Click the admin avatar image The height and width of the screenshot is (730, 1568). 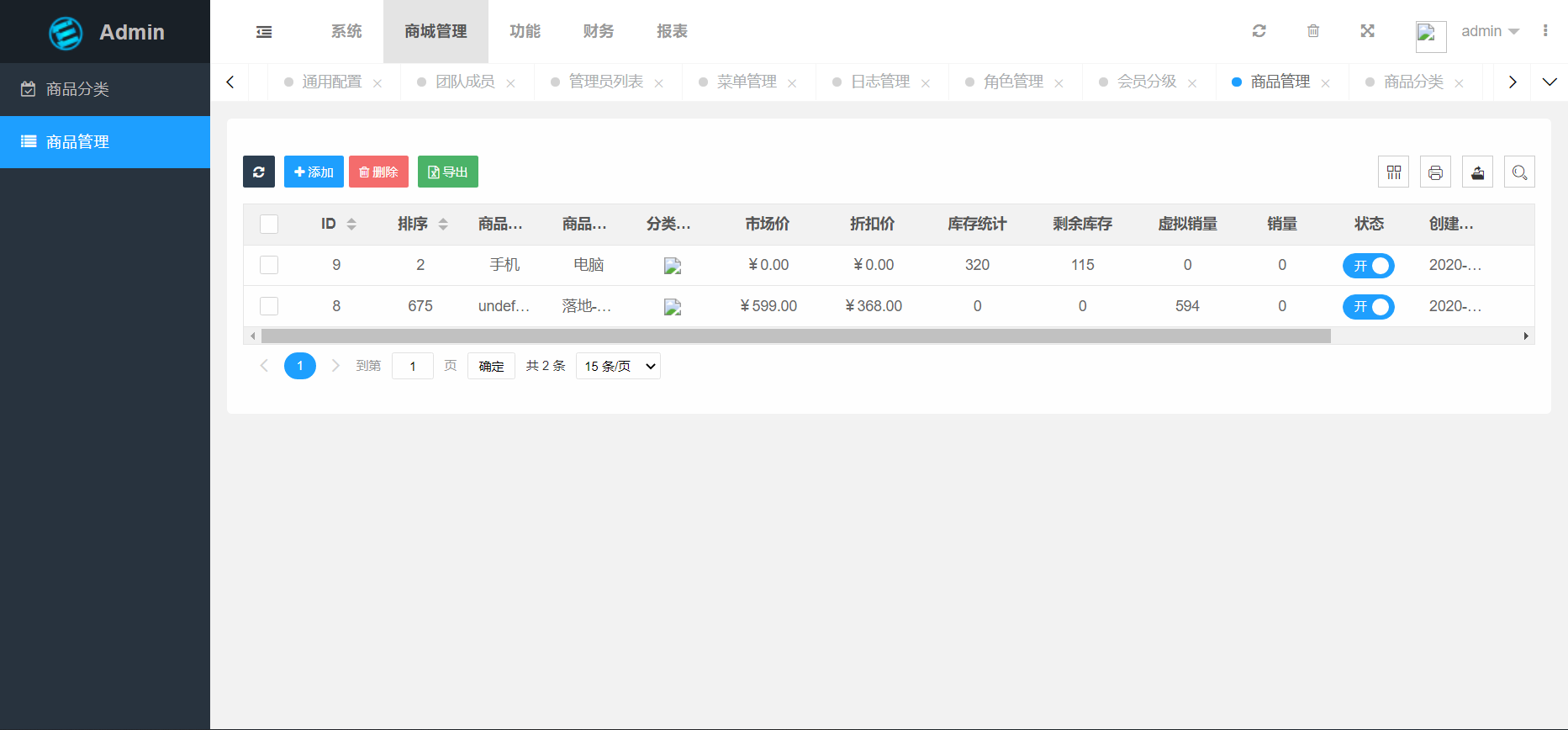pyautogui.click(x=1431, y=36)
